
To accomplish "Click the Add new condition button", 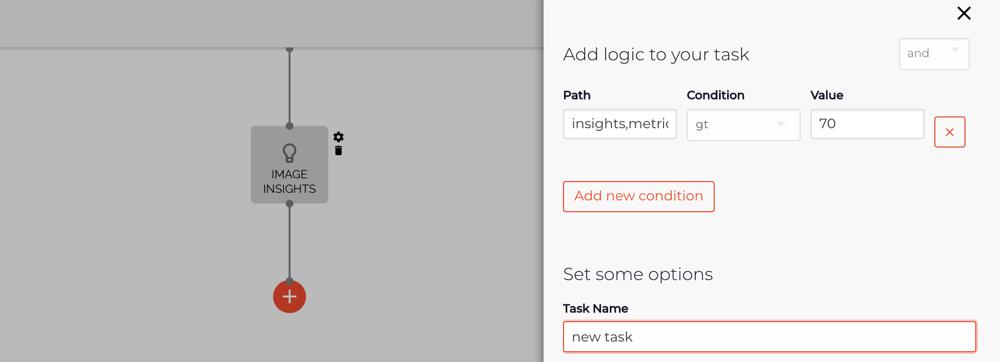I will coord(638,196).
